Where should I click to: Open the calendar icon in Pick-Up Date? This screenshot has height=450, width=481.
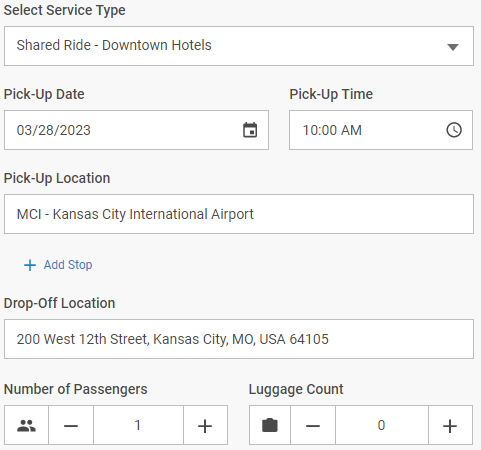[250, 130]
